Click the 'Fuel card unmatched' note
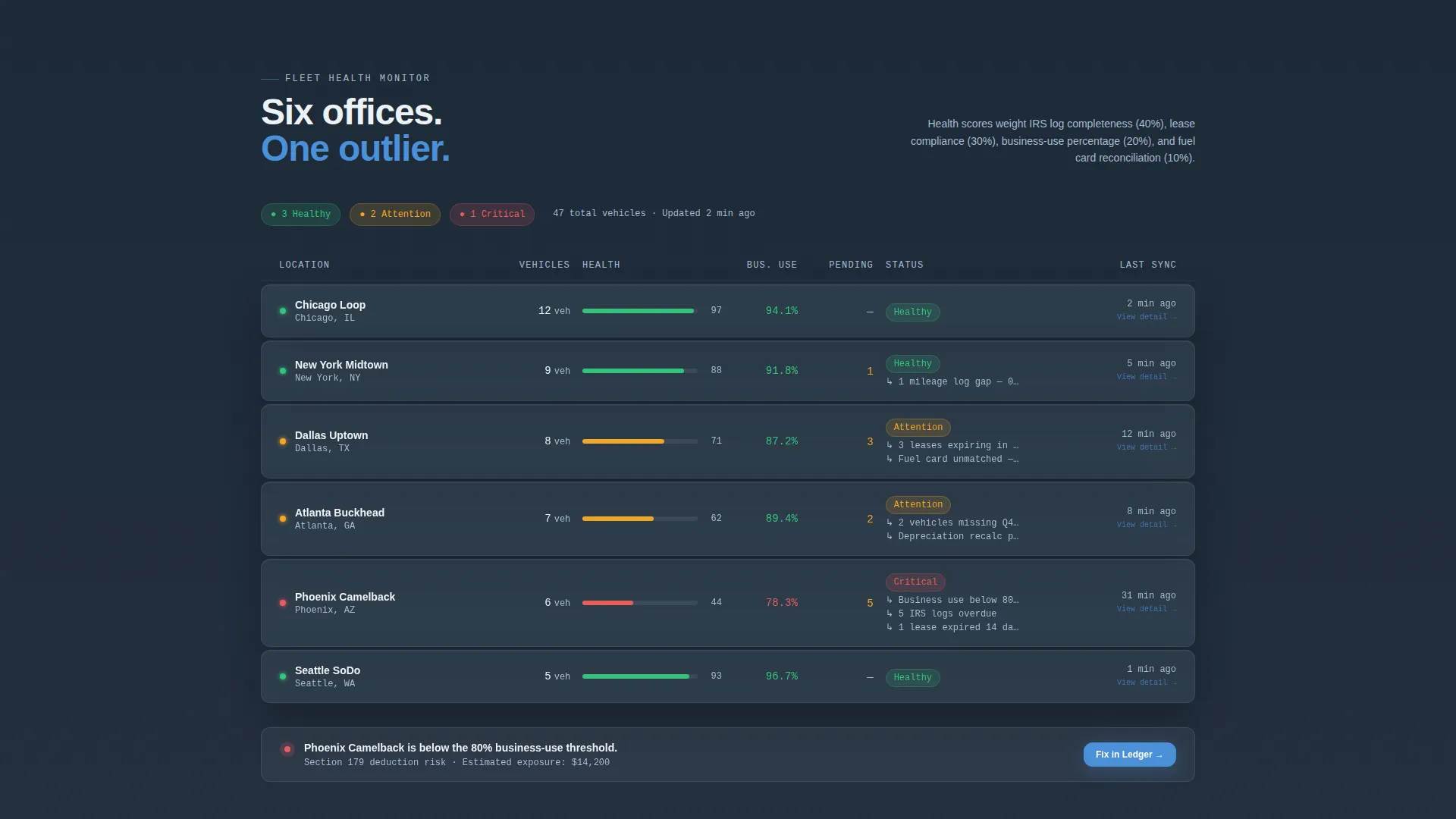The image size is (1456, 819). (x=952, y=460)
